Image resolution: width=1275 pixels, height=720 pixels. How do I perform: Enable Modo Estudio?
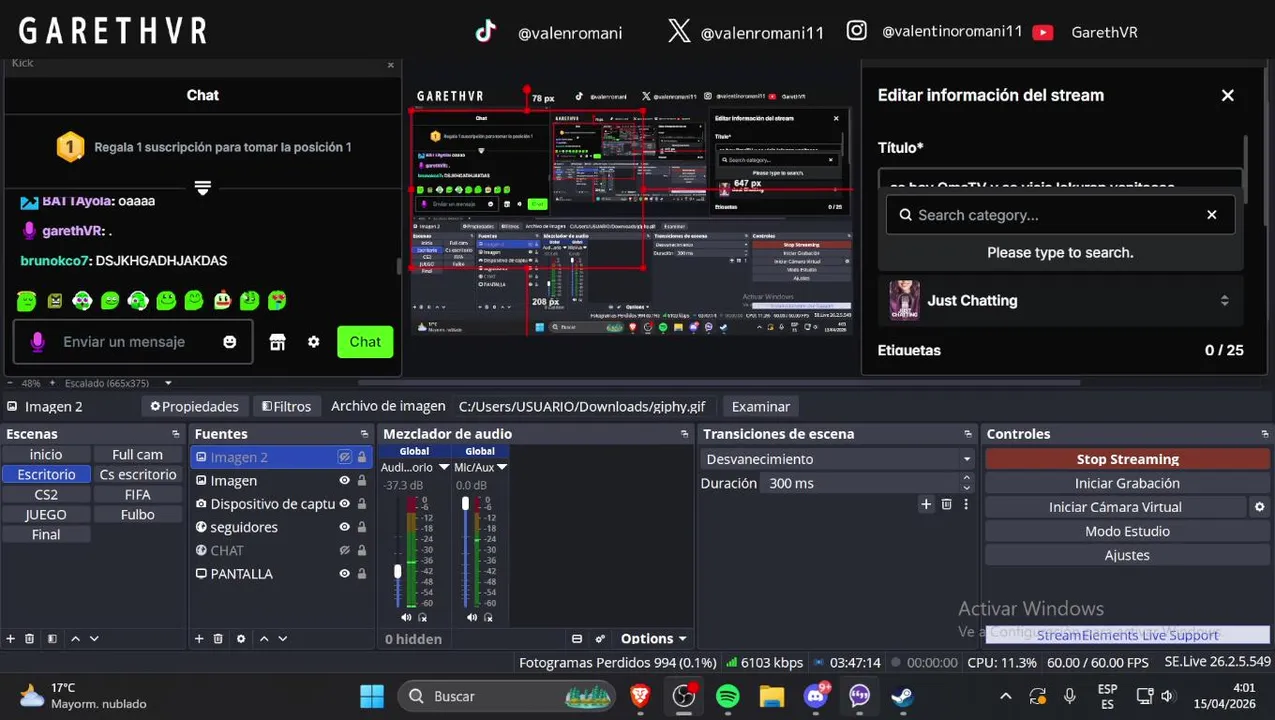pos(1127,531)
